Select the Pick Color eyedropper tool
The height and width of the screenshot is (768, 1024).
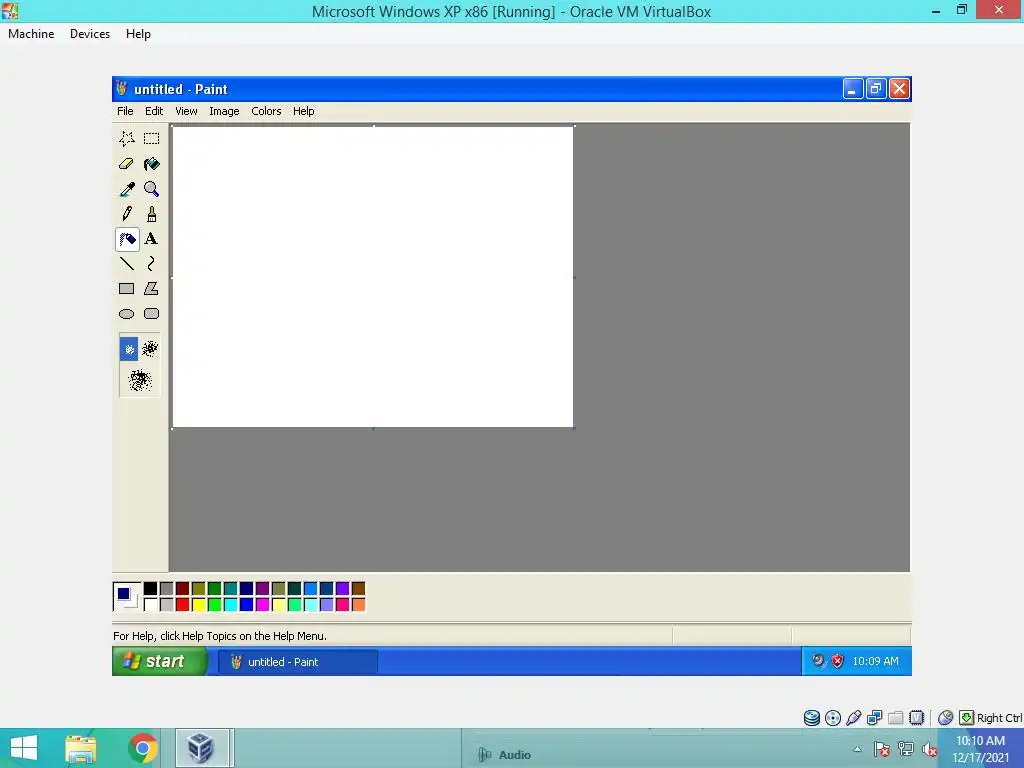click(x=127, y=189)
